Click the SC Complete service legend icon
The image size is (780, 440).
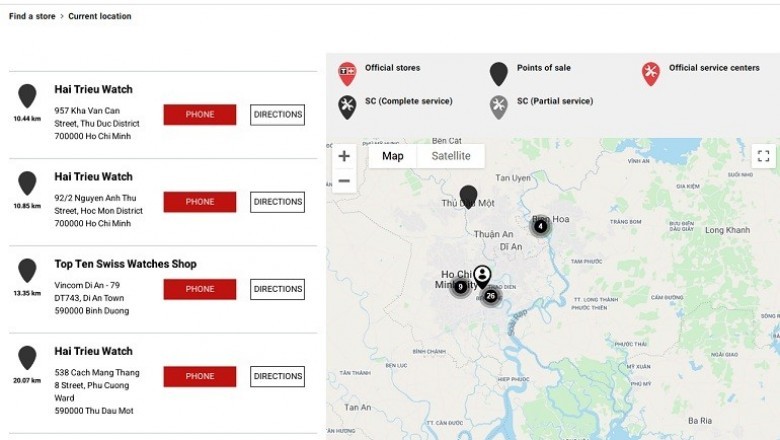coord(347,107)
